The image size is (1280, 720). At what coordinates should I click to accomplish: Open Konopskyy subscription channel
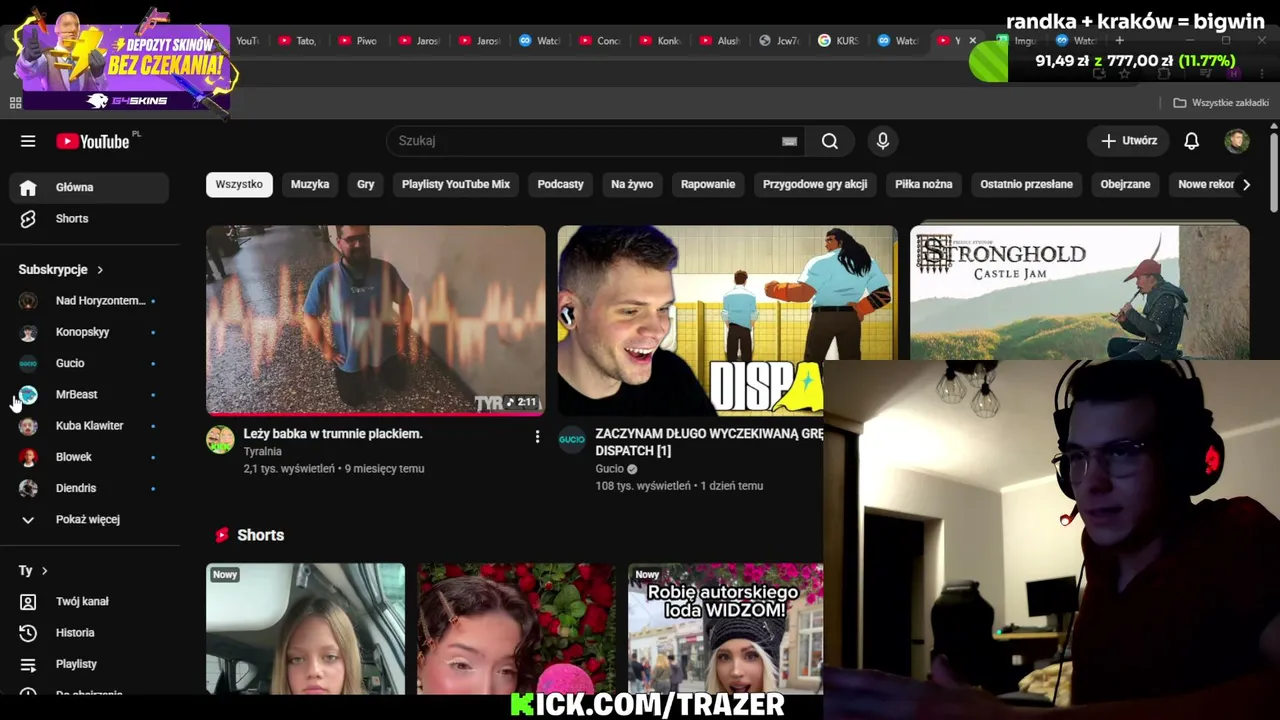[x=89, y=332]
